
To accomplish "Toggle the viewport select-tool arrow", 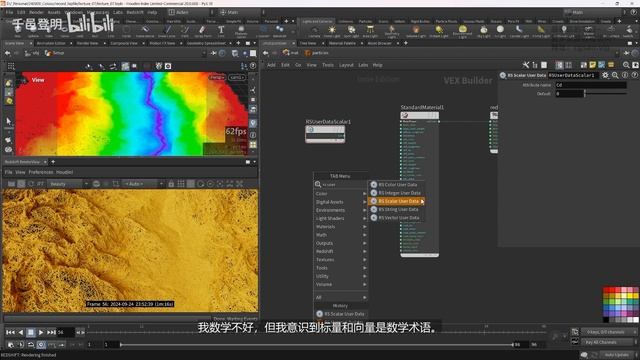I will tap(9, 121).
